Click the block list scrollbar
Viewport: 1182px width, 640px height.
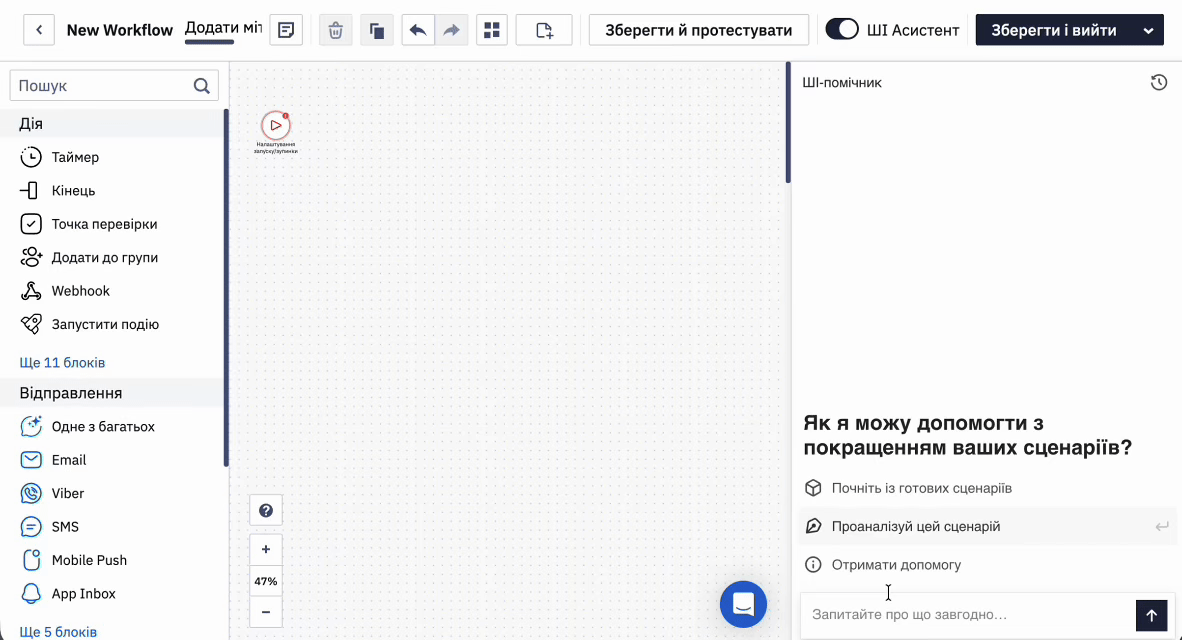[226, 288]
